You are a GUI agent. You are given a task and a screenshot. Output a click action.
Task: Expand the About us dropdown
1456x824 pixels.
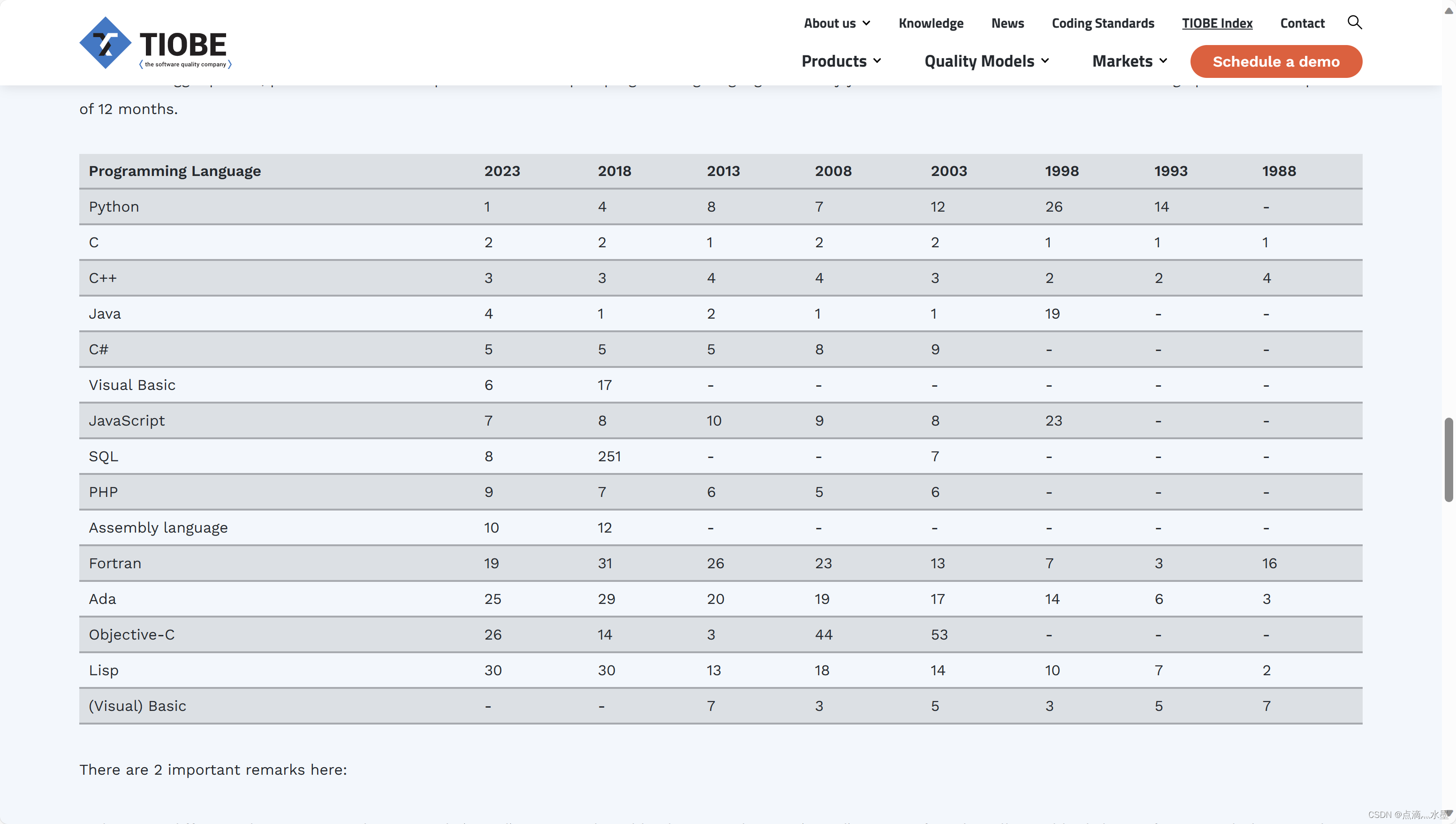coord(837,23)
